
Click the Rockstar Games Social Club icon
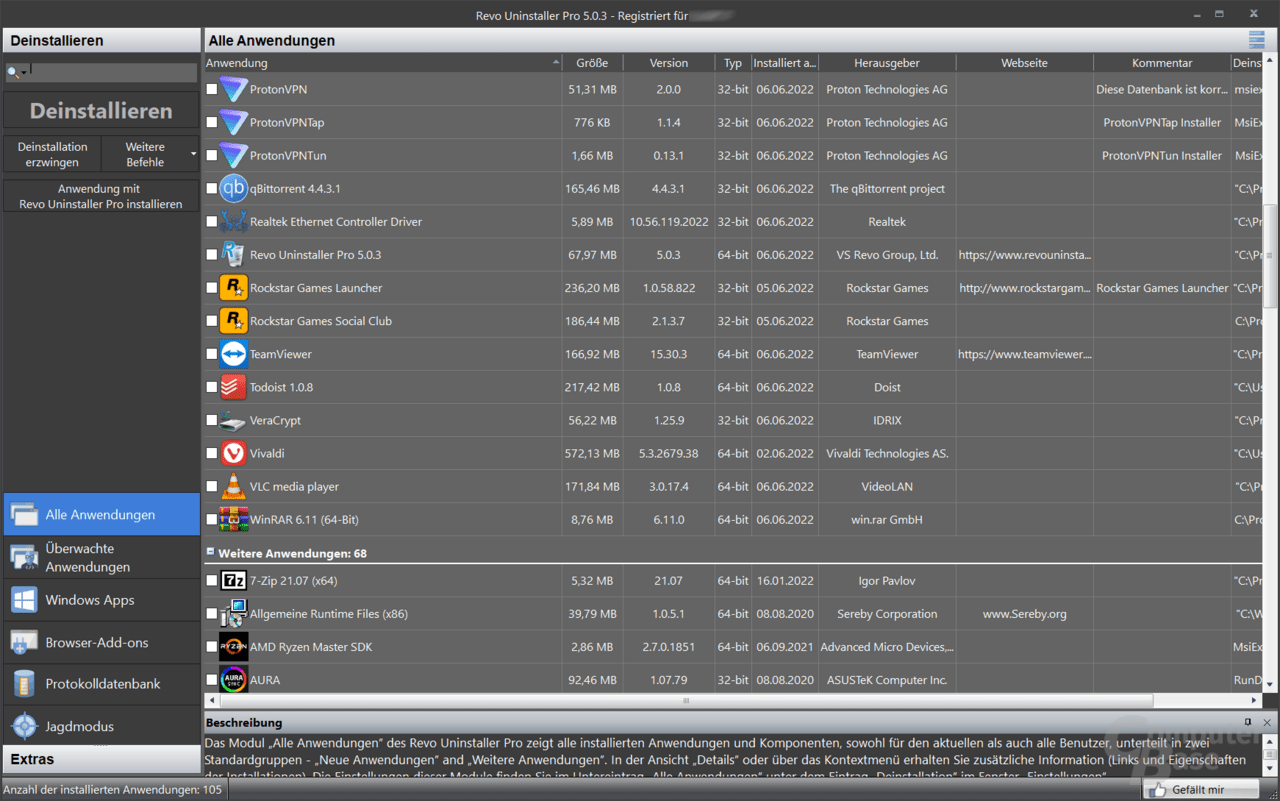point(233,320)
